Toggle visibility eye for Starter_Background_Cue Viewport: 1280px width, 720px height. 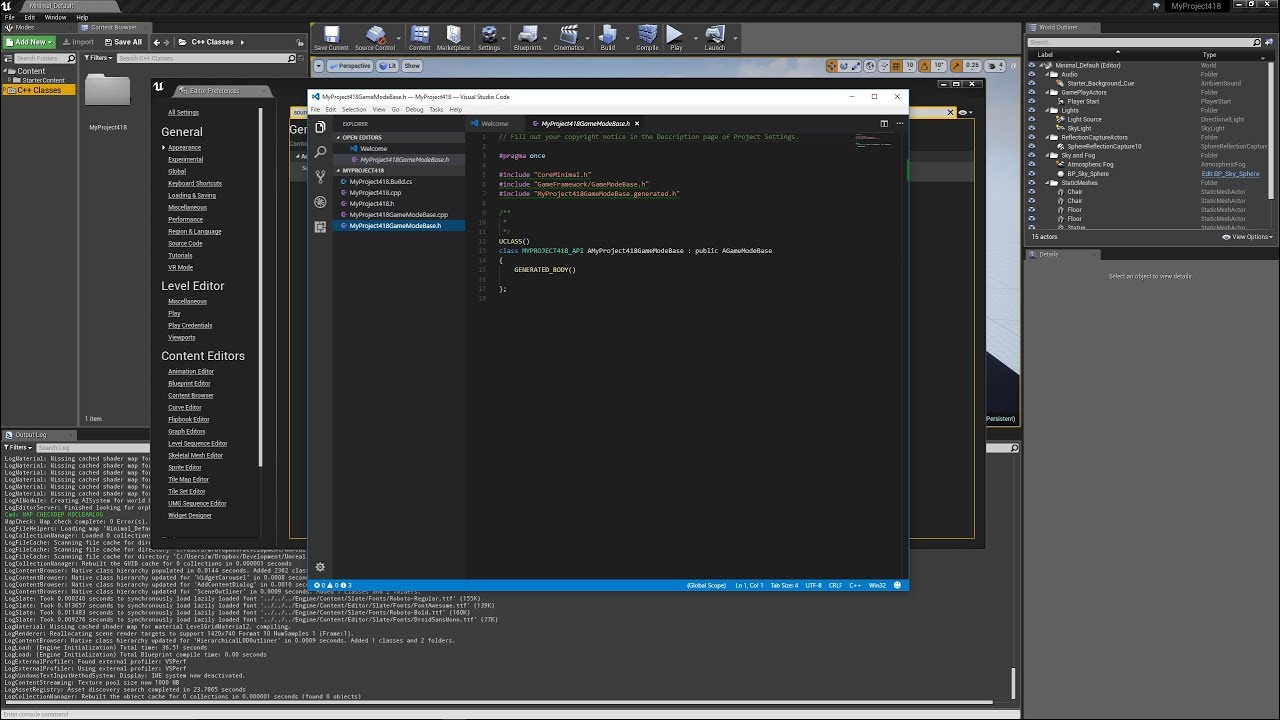click(1033, 83)
